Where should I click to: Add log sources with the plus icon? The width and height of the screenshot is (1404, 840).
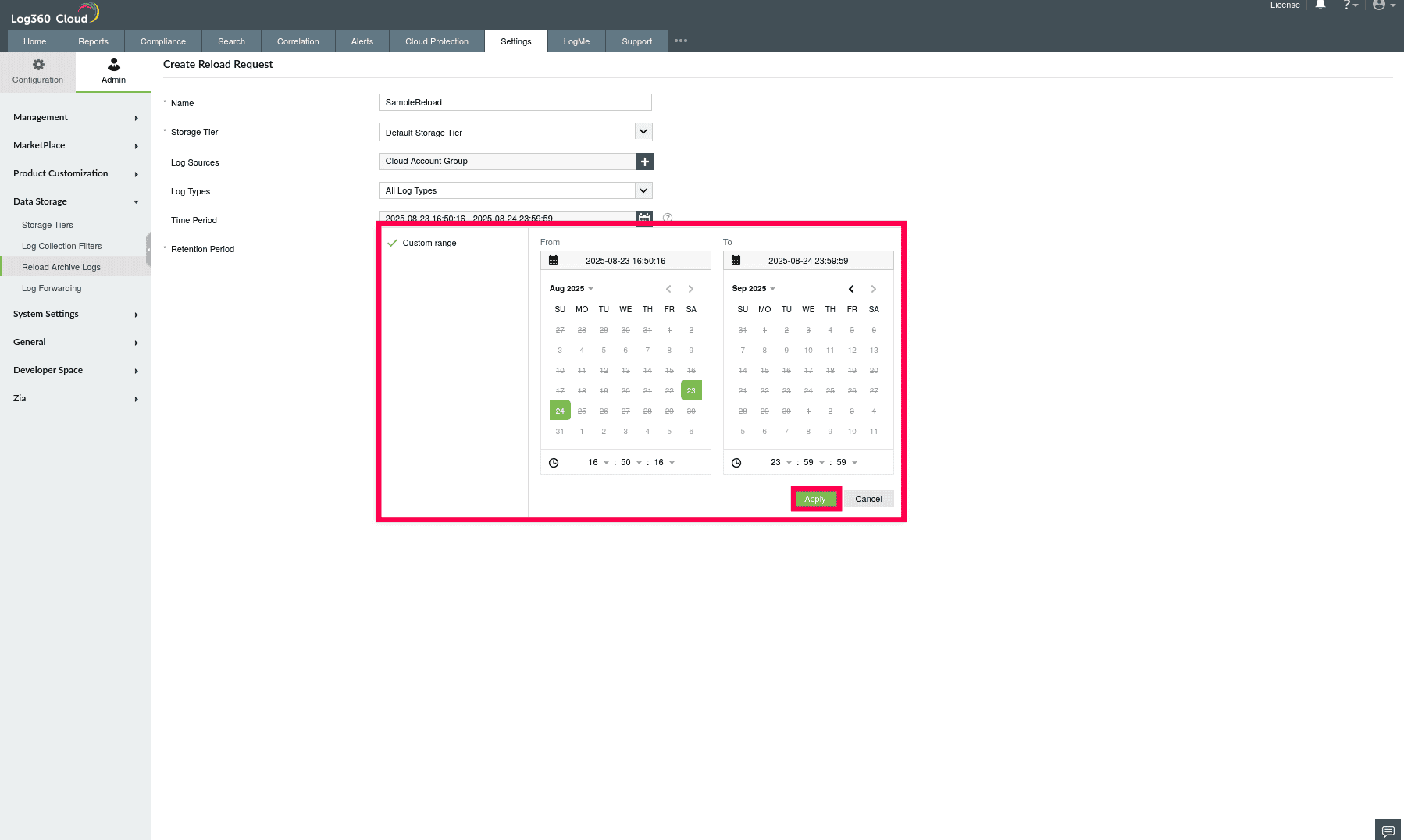click(x=645, y=162)
